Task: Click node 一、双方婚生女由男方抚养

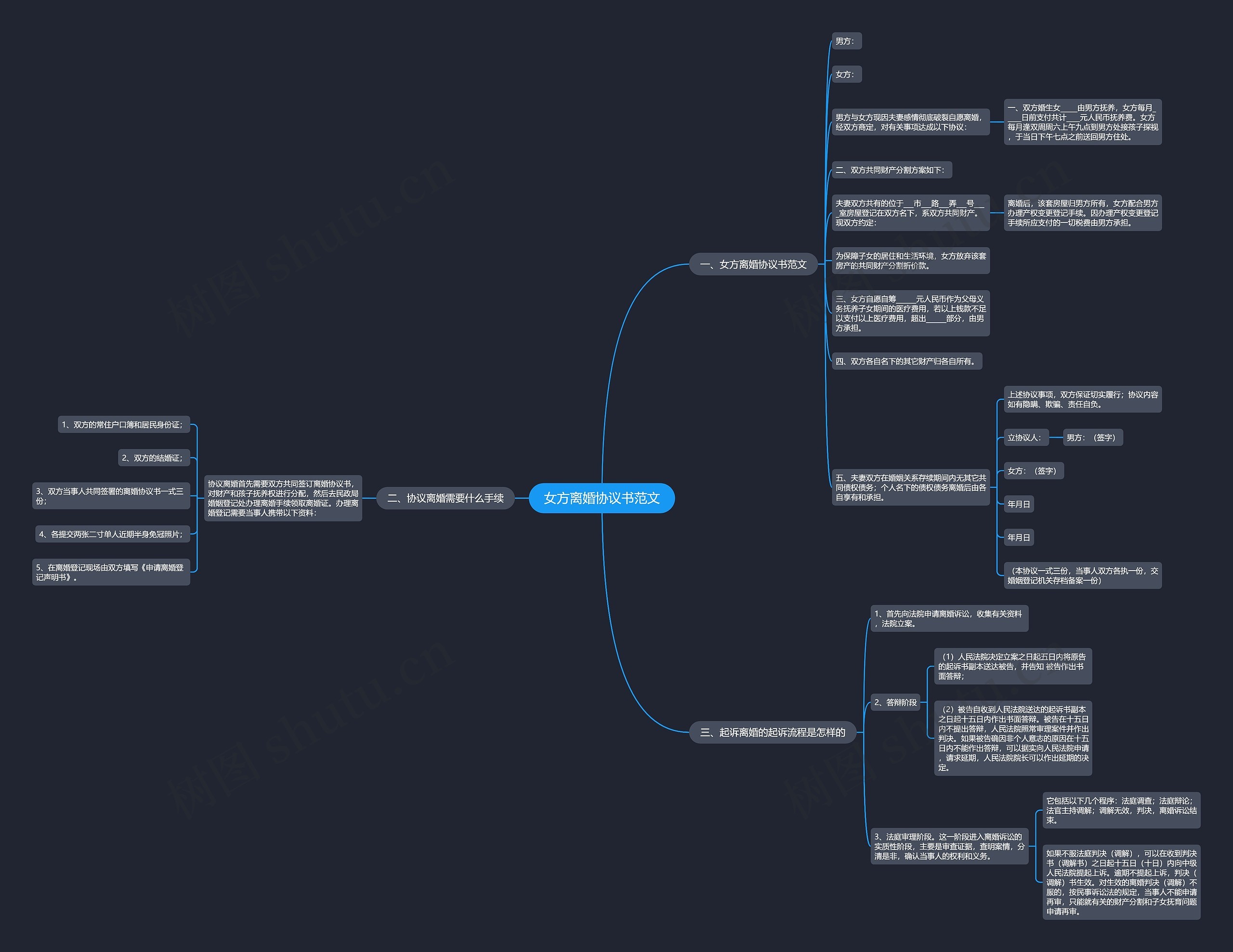Action: coord(1082,122)
